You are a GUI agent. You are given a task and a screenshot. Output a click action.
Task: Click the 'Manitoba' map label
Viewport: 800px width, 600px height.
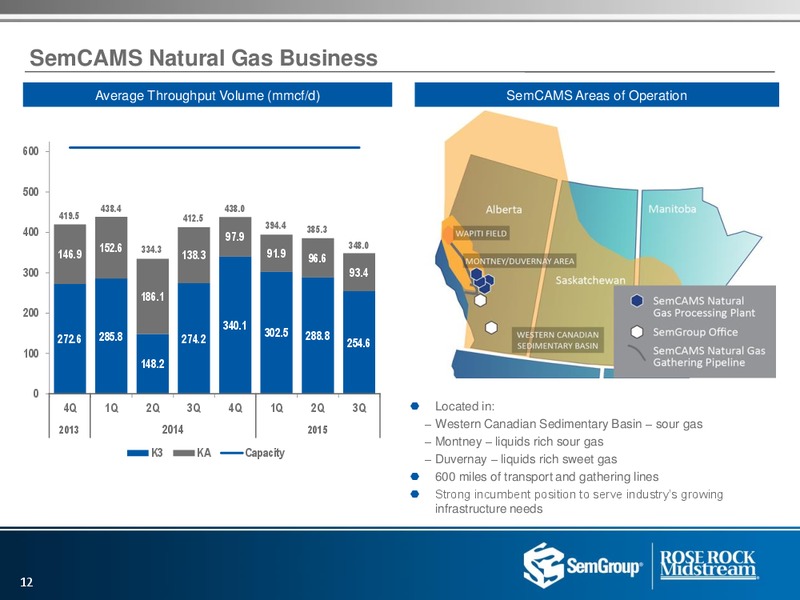pyautogui.click(x=672, y=209)
